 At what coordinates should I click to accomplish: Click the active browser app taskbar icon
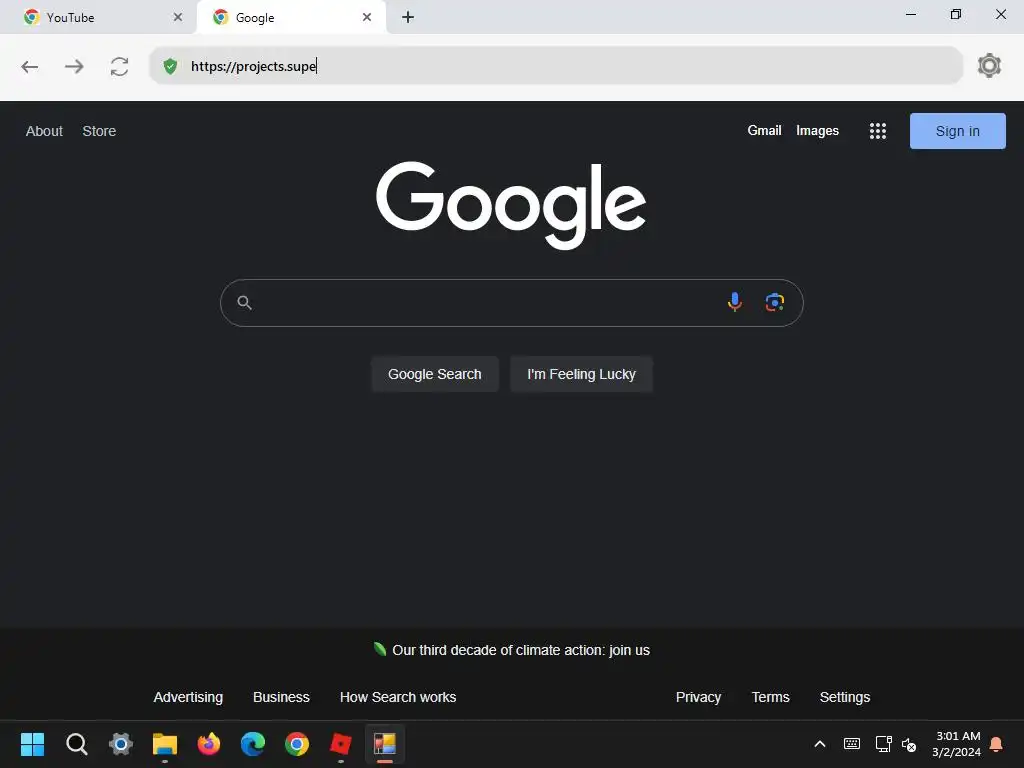click(x=385, y=744)
